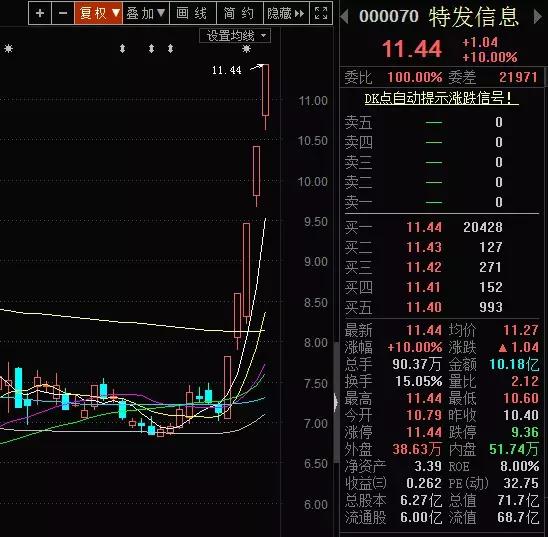Click stock name 特发信息
The image size is (548, 537).
point(474,17)
